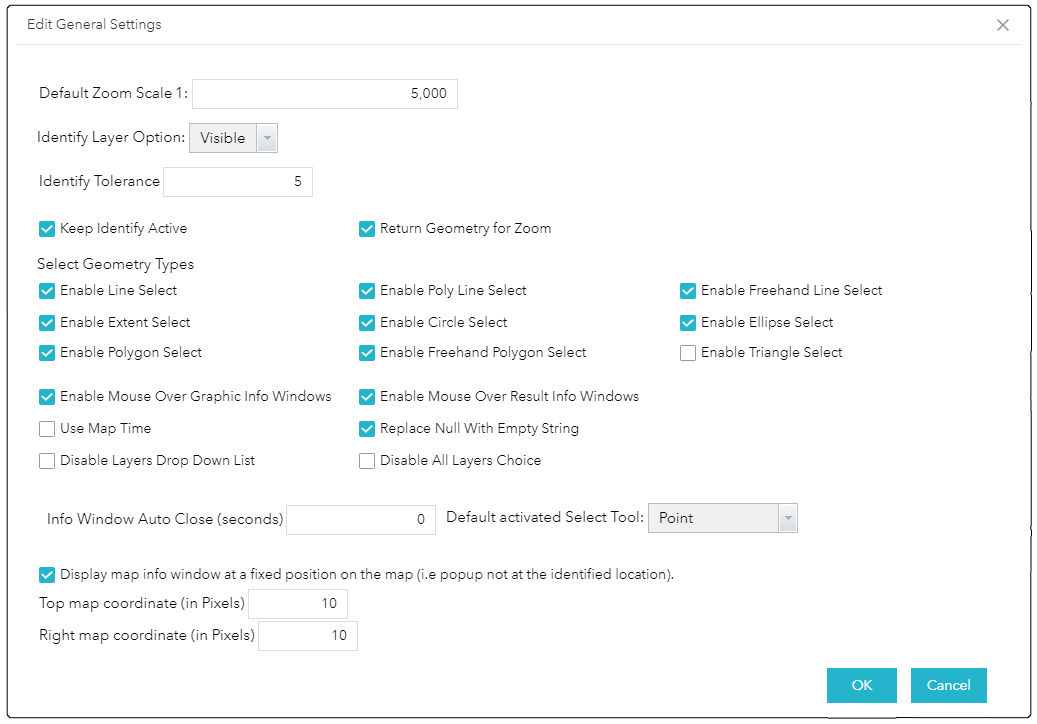The height and width of the screenshot is (724, 1037).
Task: Cancel the Edit General Settings dialog
Action: (948, 685)
